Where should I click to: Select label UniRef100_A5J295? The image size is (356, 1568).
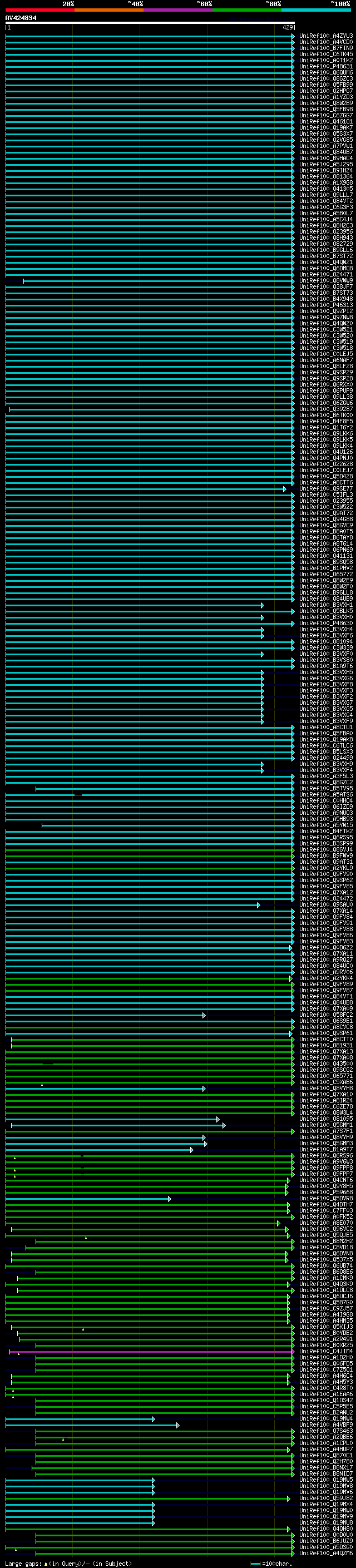(326, 164)
